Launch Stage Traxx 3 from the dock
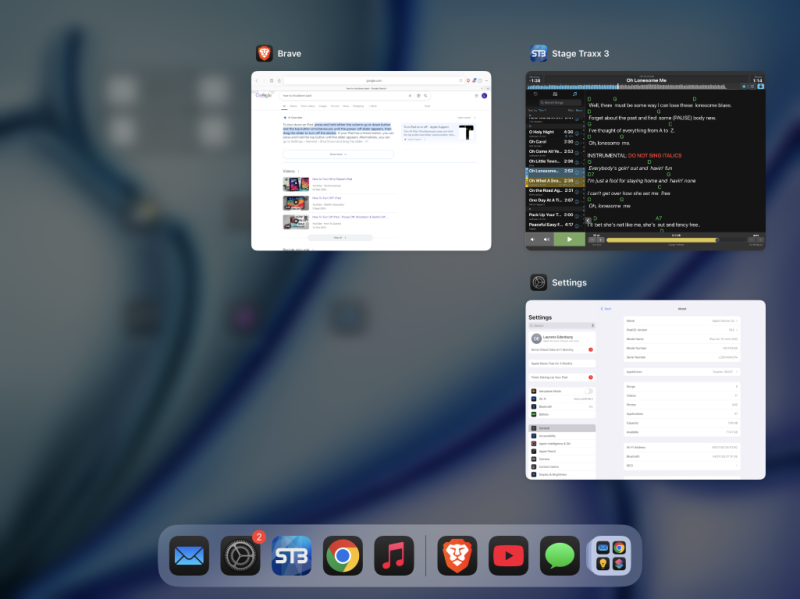 click(291, 556)
